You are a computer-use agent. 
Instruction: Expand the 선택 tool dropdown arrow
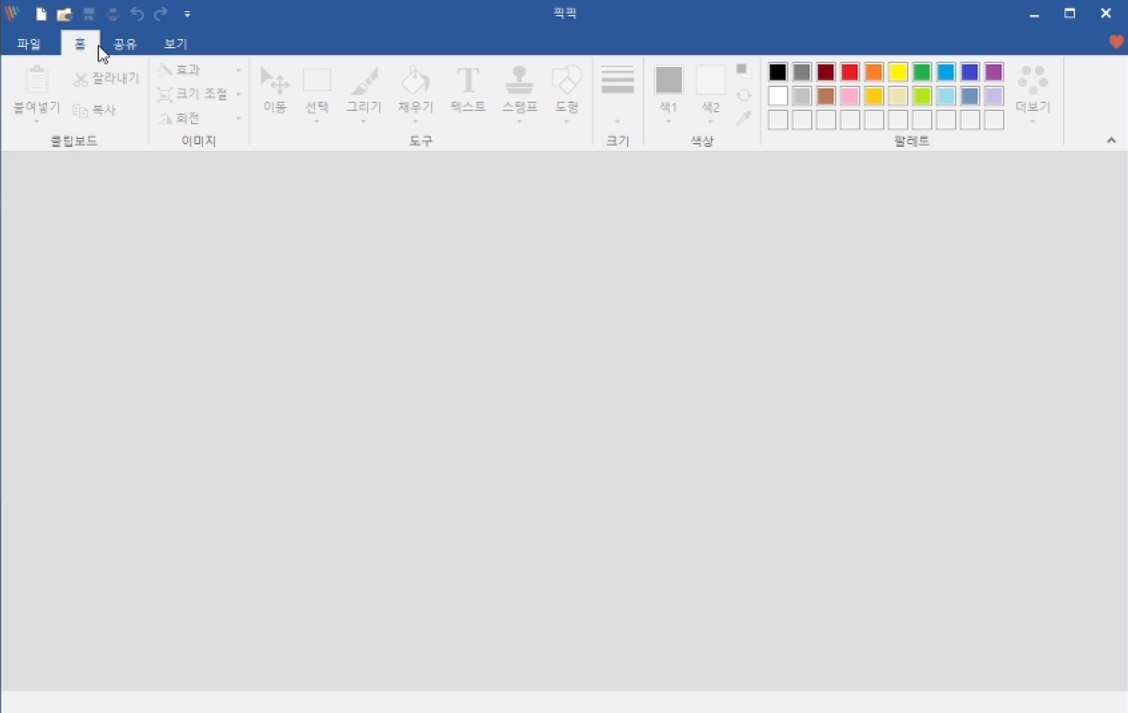(x=317, y=122)
